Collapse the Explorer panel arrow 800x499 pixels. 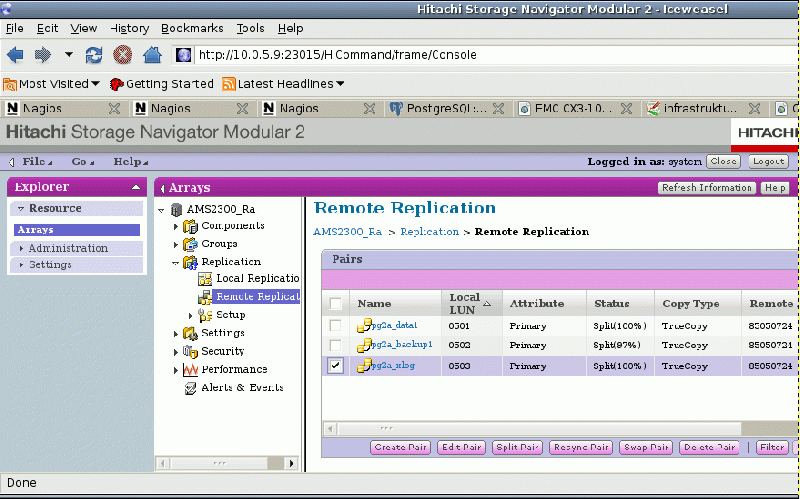pos(136,187)
